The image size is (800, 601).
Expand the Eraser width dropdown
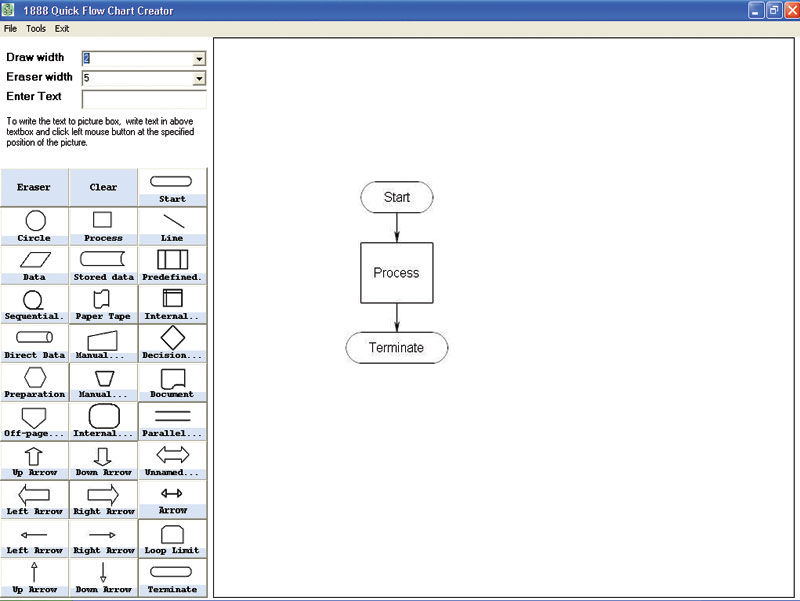199,78
